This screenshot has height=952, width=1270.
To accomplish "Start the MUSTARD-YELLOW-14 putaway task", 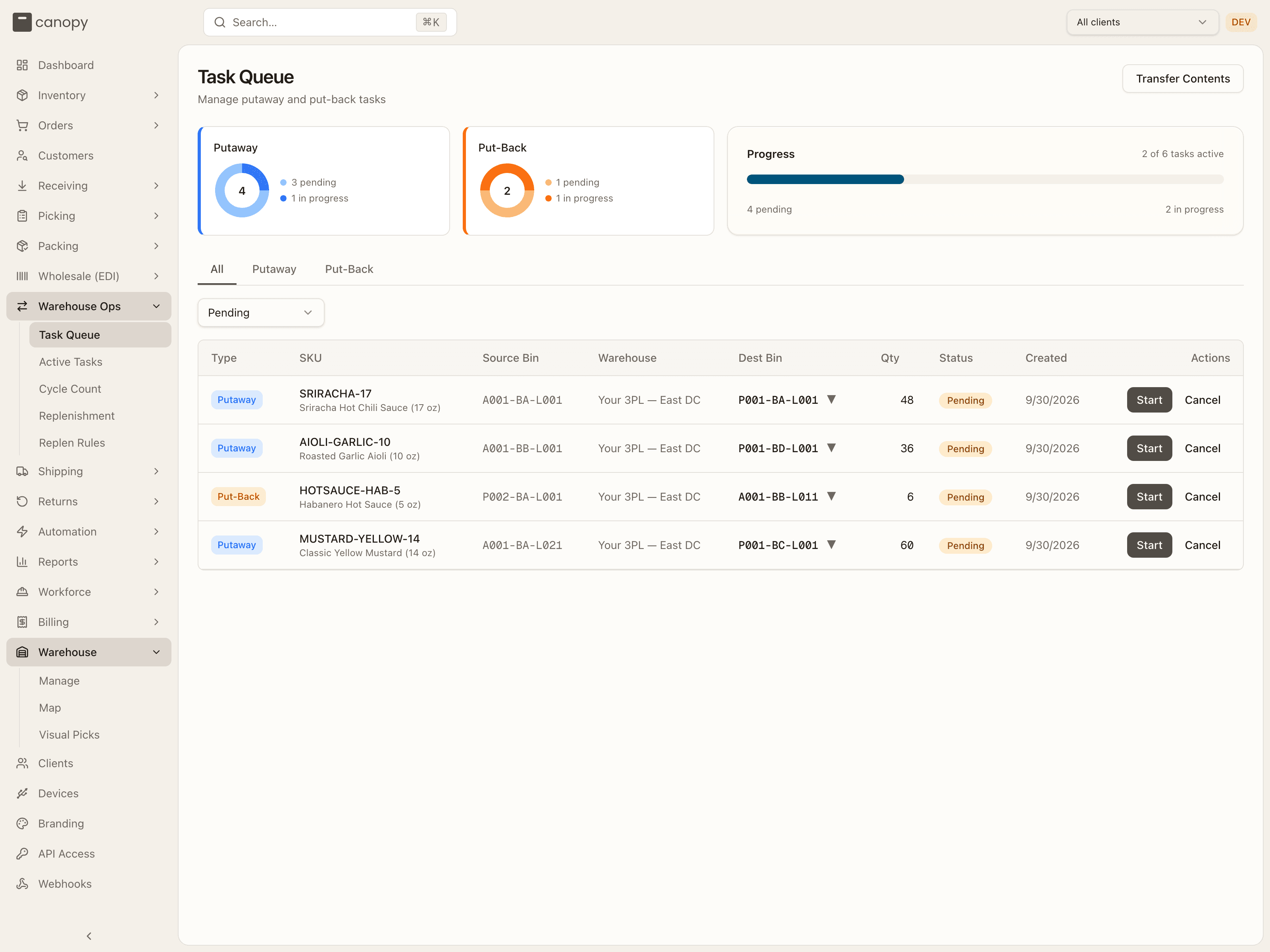I will pos(1149,545).
